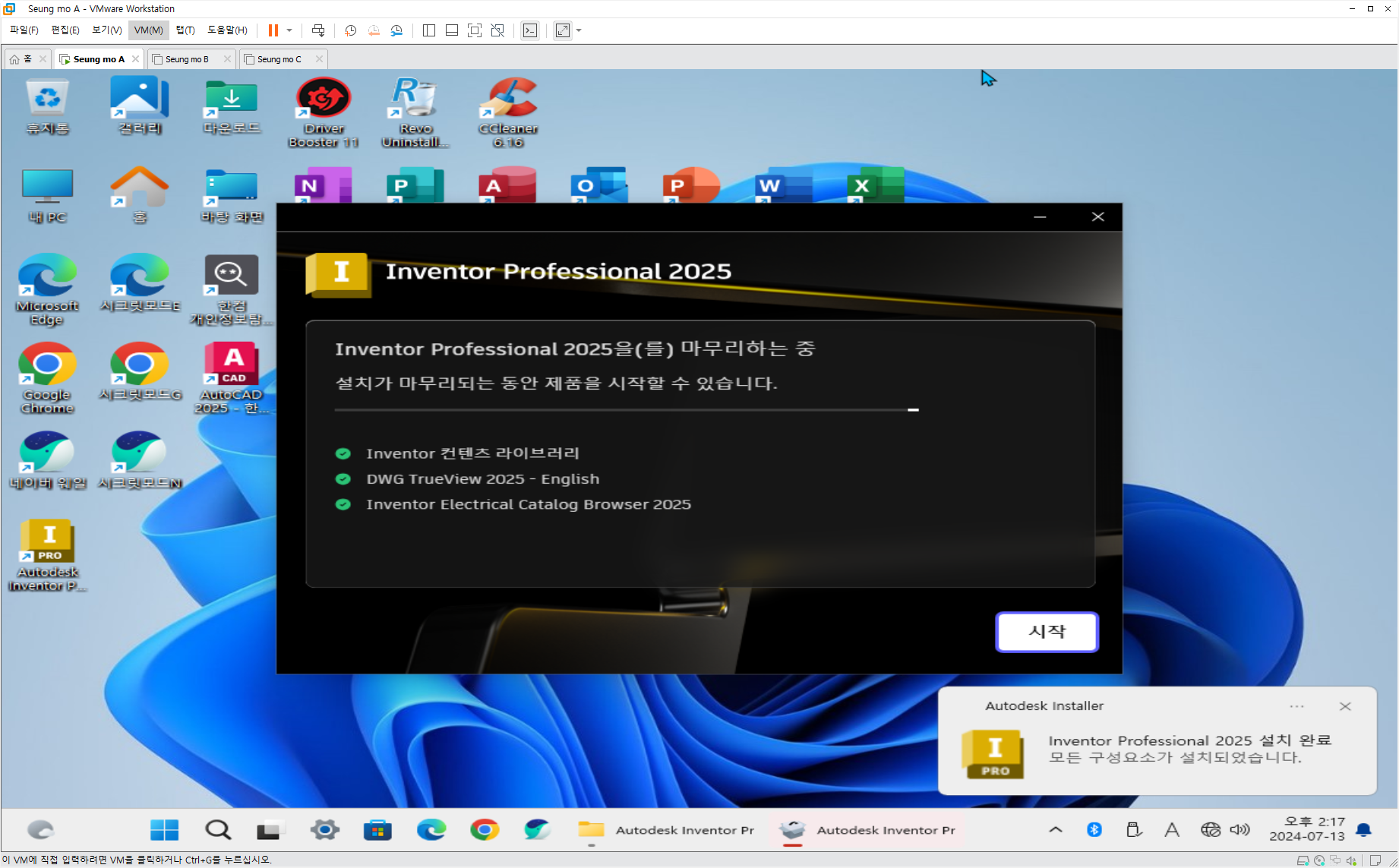The image size is (1399, 868).
Task: Close the Seung mo B tab
Action: point(227,59)
